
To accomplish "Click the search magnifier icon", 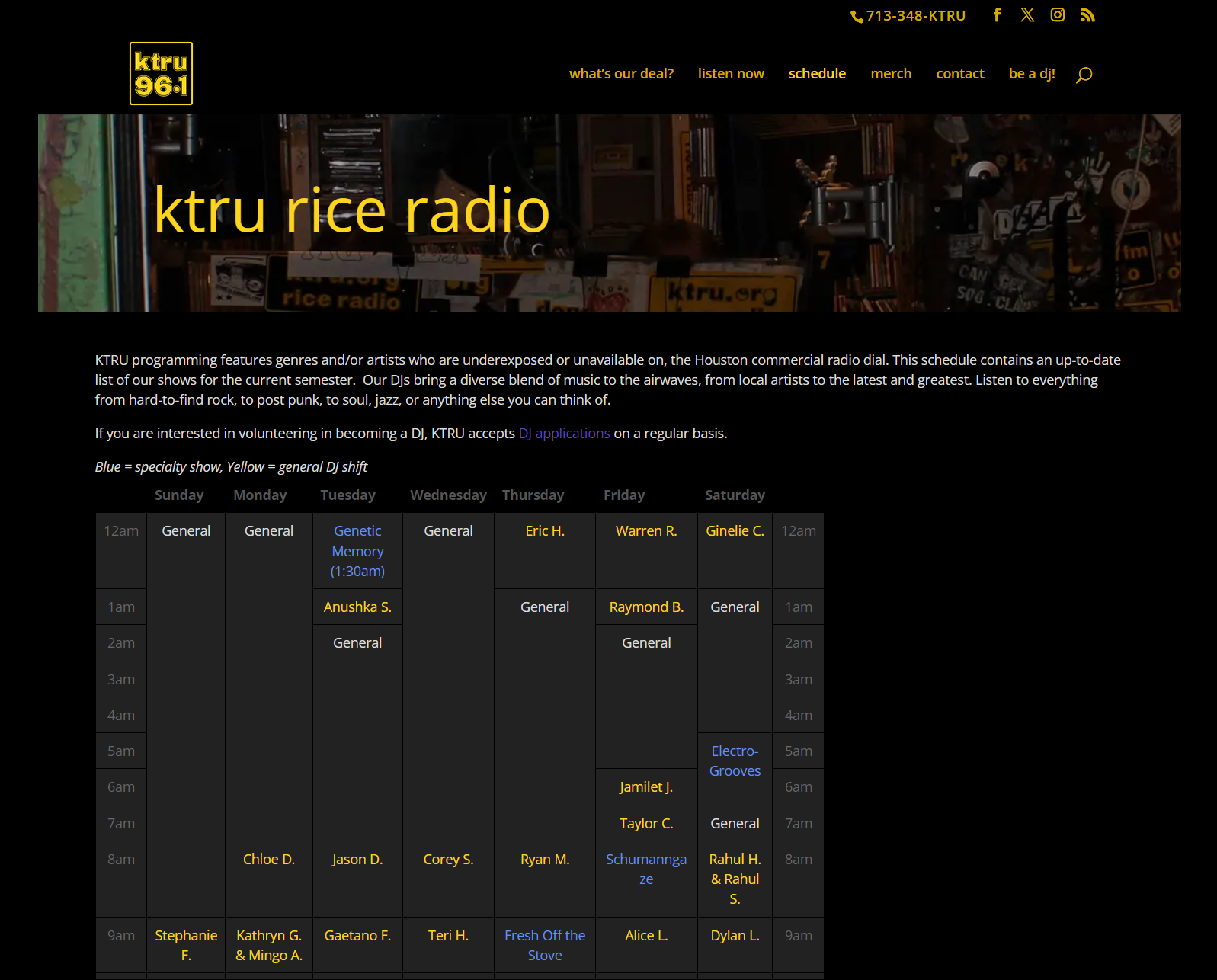I will 1084,75.
